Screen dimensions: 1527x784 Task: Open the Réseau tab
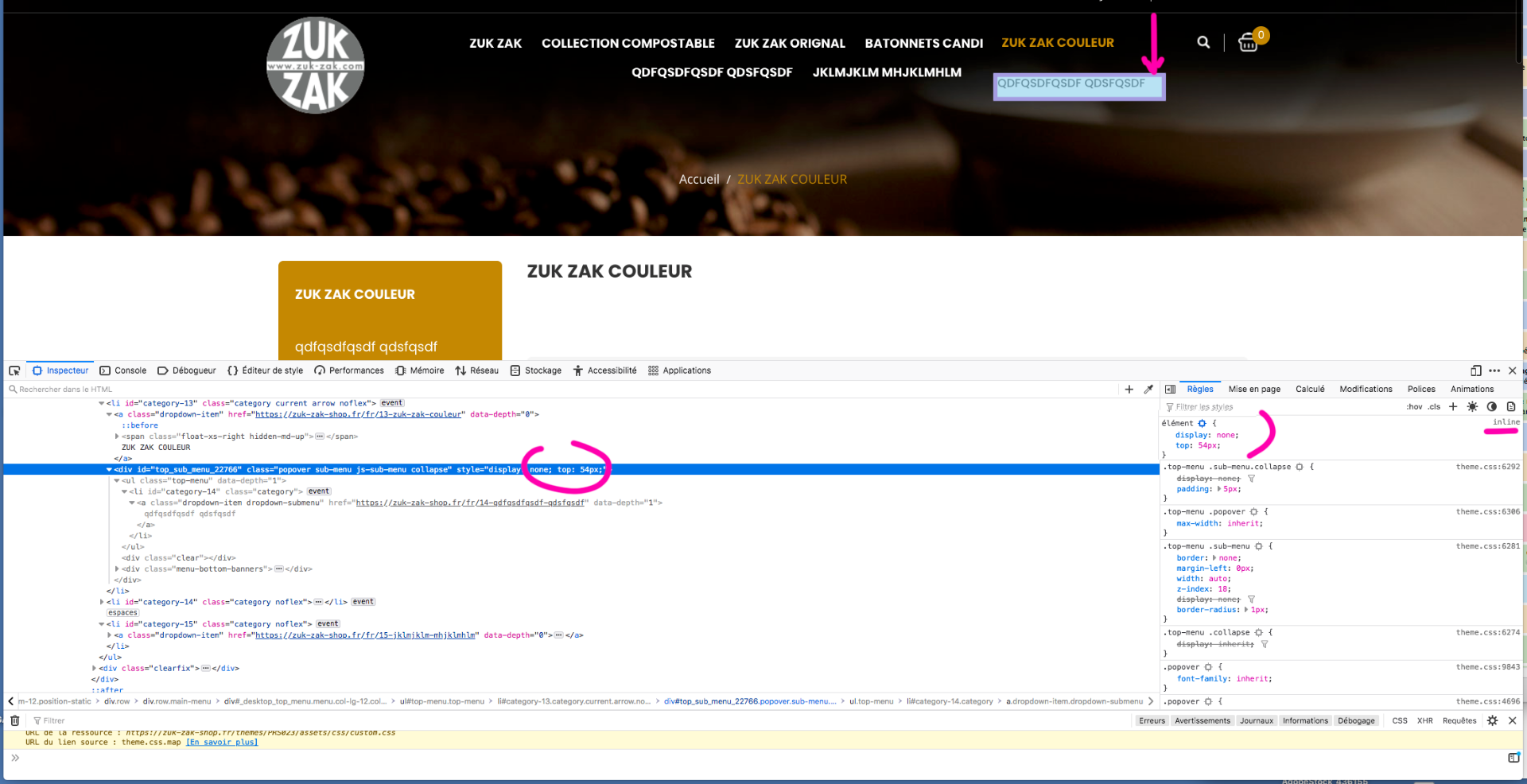[x=476, y=371]
